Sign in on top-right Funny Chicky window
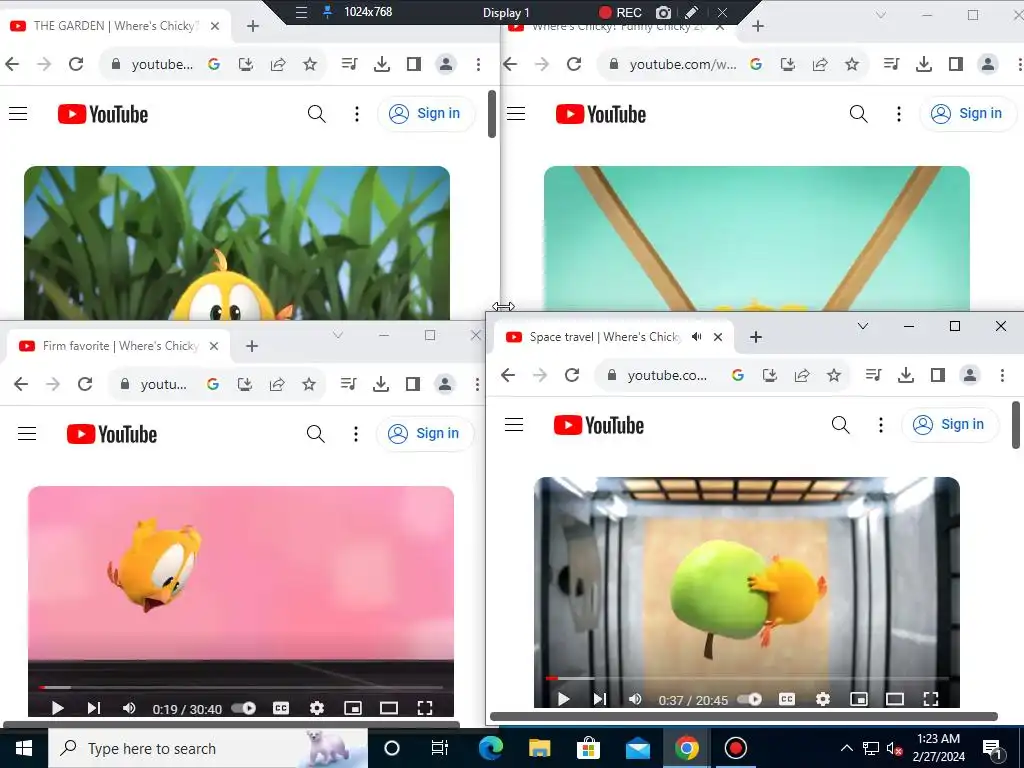The image size is (1024, 768). (x=968, y=114)
